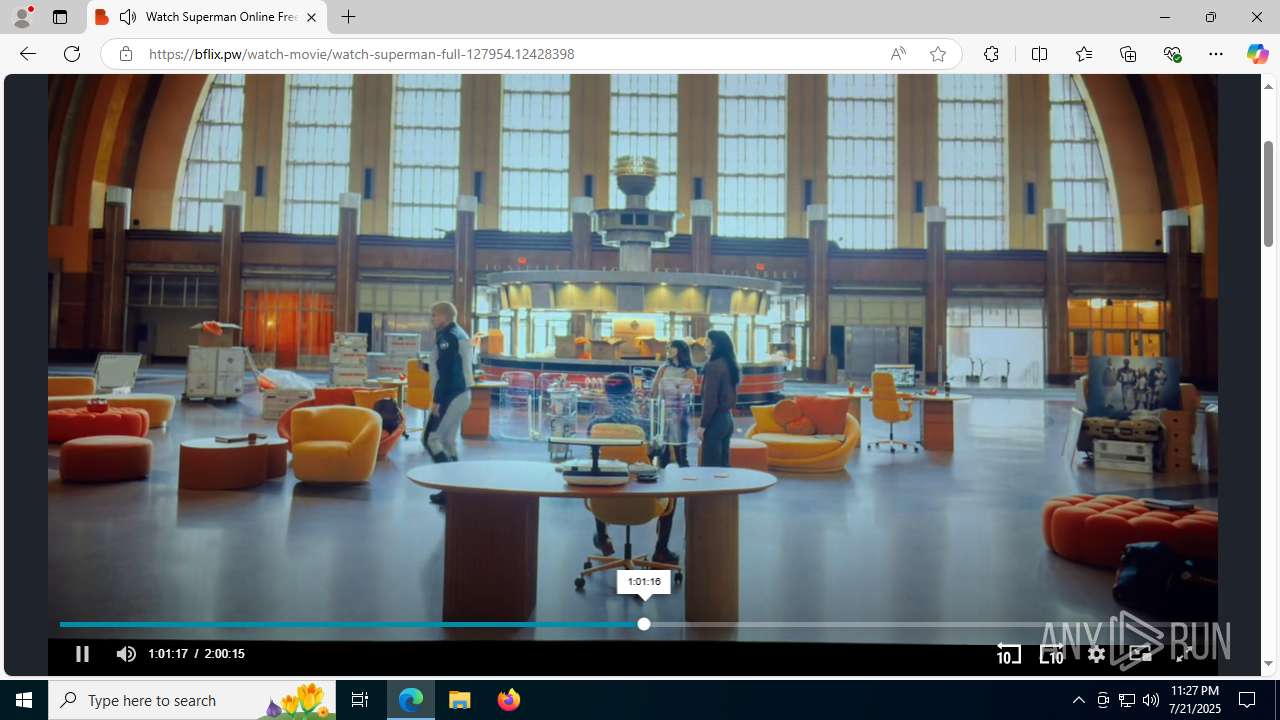
Task: Launch Firefox from taskbar
Action: [x=509, y=700]
